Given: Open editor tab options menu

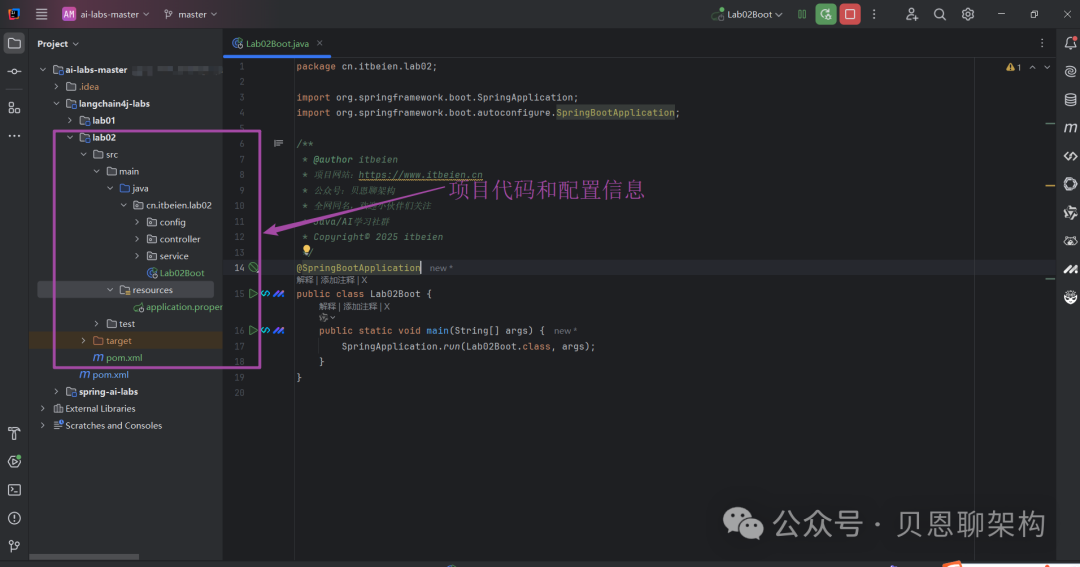Looking at the screenshot, I should [x=1041, y=43].
